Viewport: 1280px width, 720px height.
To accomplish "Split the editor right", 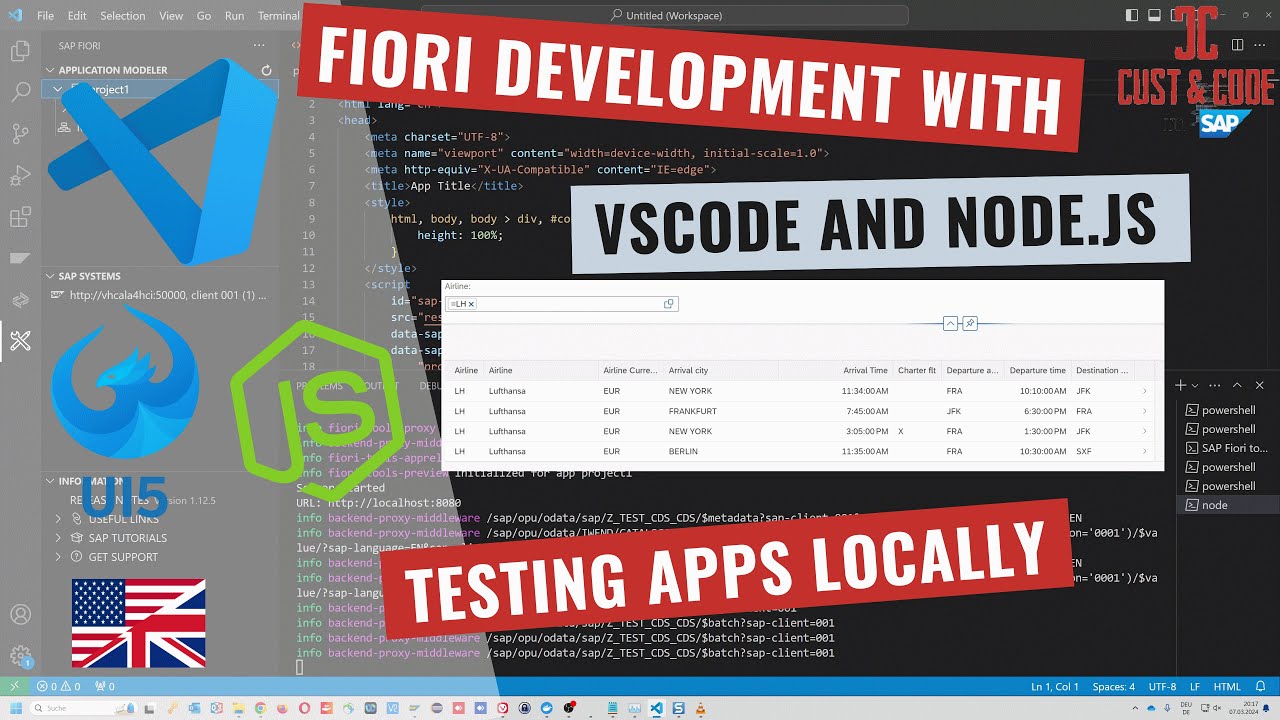I will tap(1237, 45).
